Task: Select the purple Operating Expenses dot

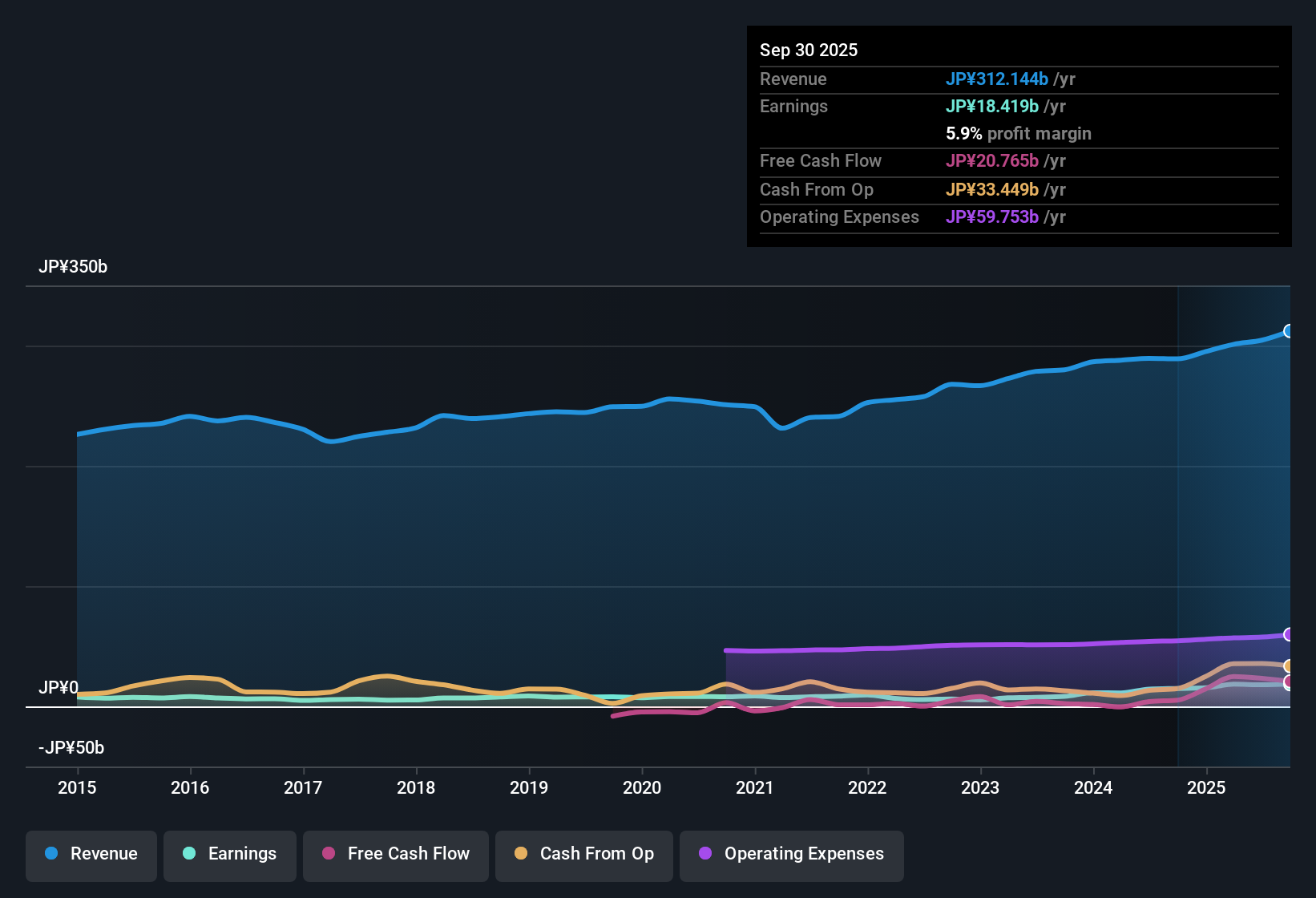Action: (705, 854)
